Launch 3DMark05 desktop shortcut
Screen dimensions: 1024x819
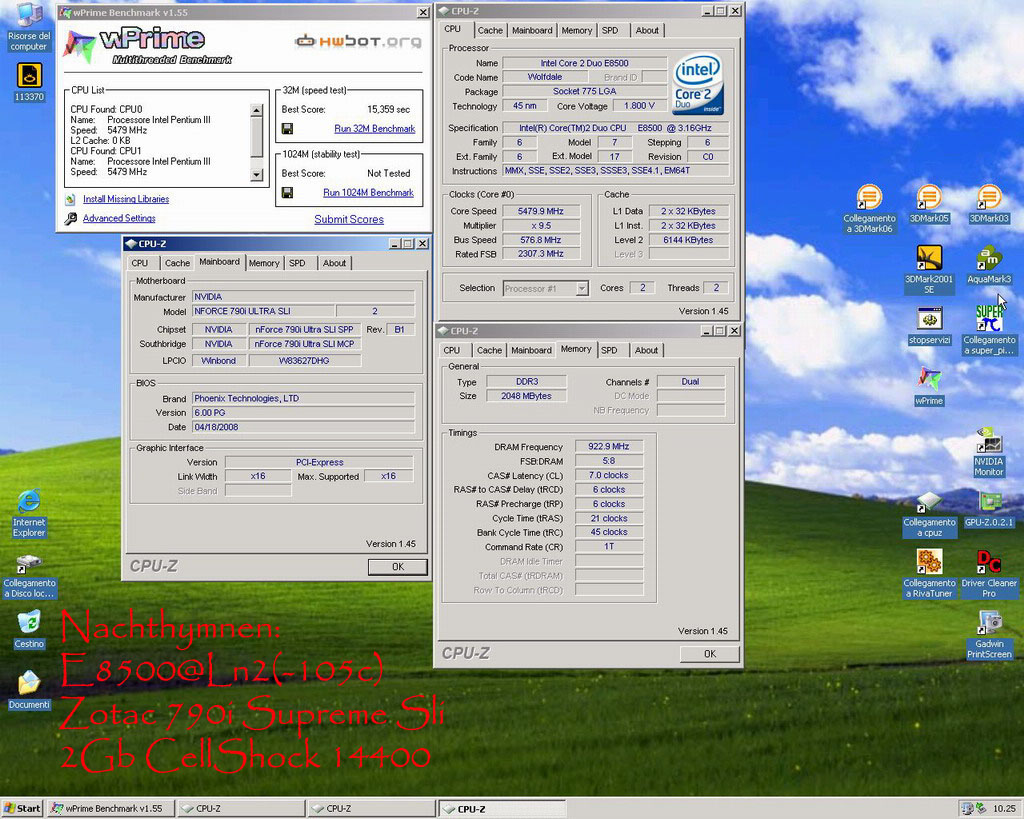(929, 204)
